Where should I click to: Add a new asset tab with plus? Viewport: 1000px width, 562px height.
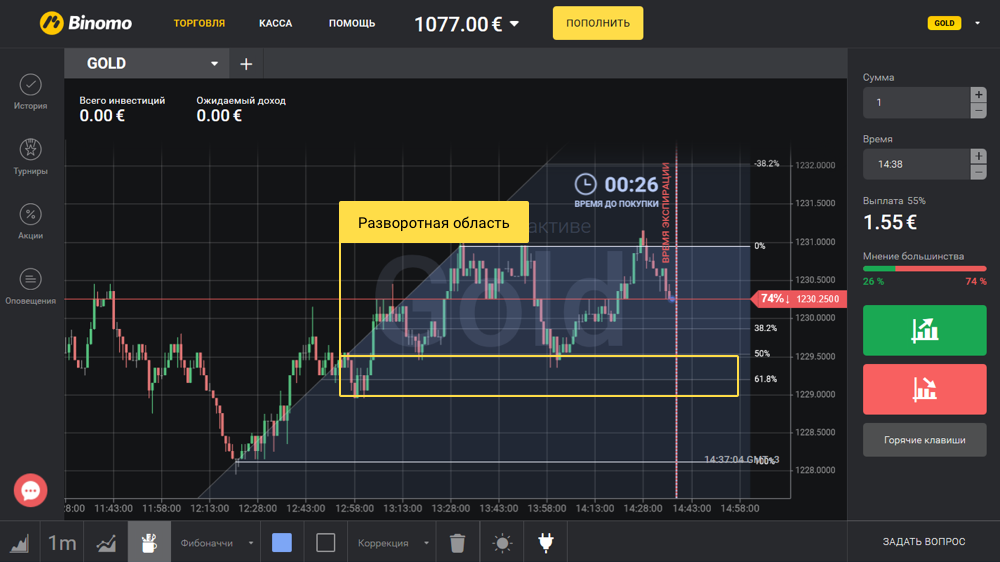click(x=246, y=64)
